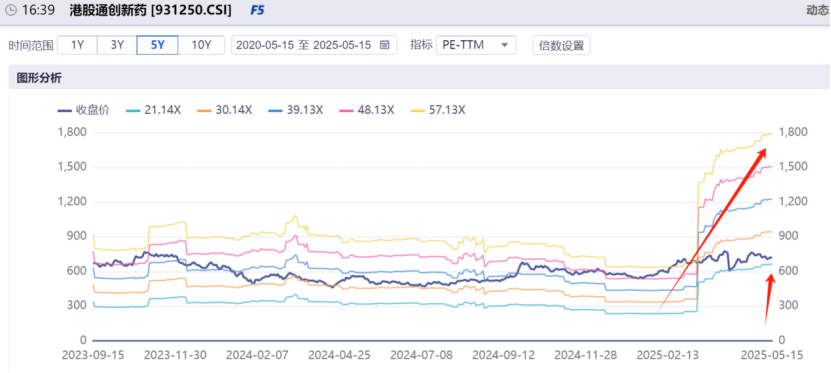Toggle the 48.13X legend series
Viewport: 831px width, 373px height.
click(x=367, y=110)
